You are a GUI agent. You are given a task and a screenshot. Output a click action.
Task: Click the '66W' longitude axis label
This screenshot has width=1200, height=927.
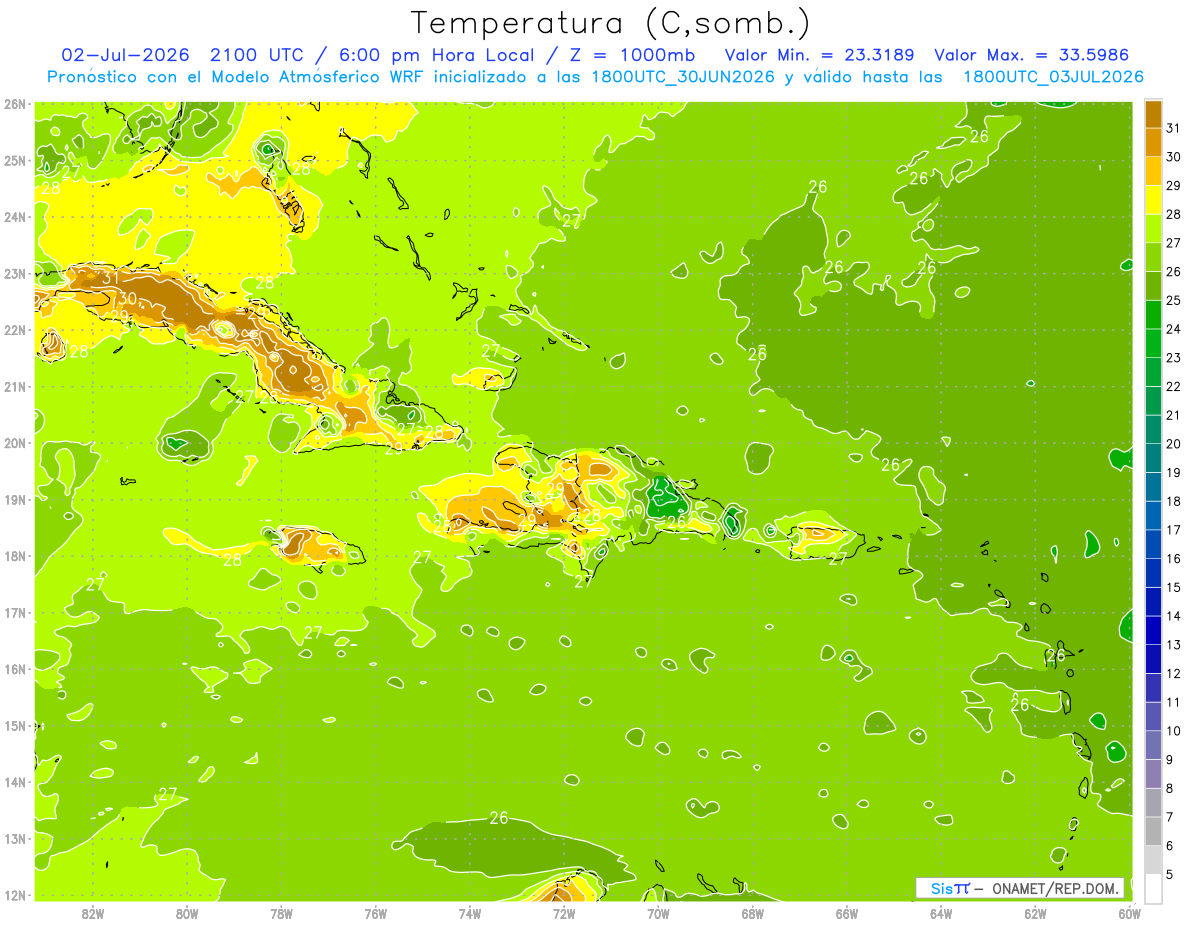point(846,913)
